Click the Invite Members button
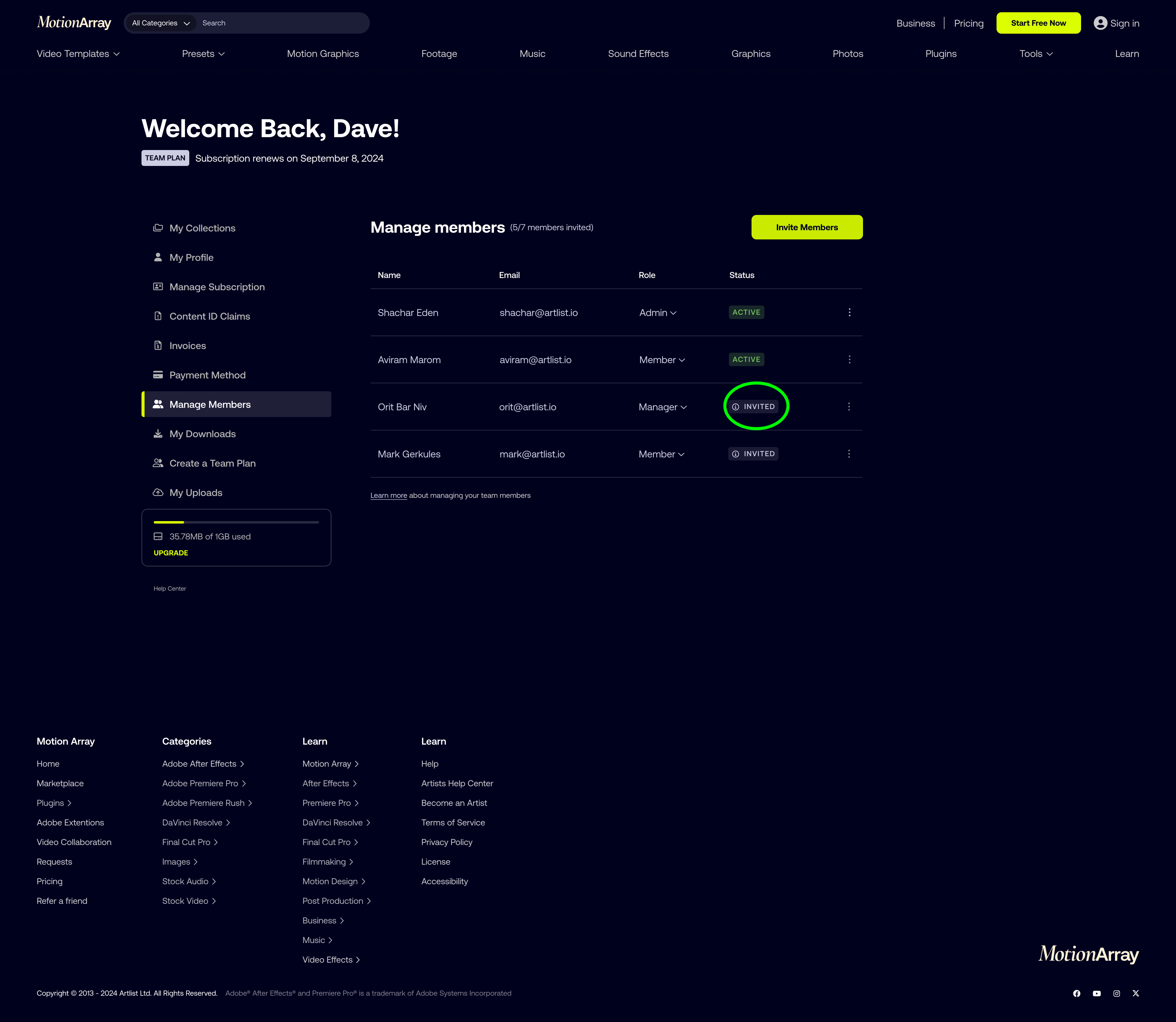The width and height of the screenshot is (1176, 1022). [x=806, y=227]
